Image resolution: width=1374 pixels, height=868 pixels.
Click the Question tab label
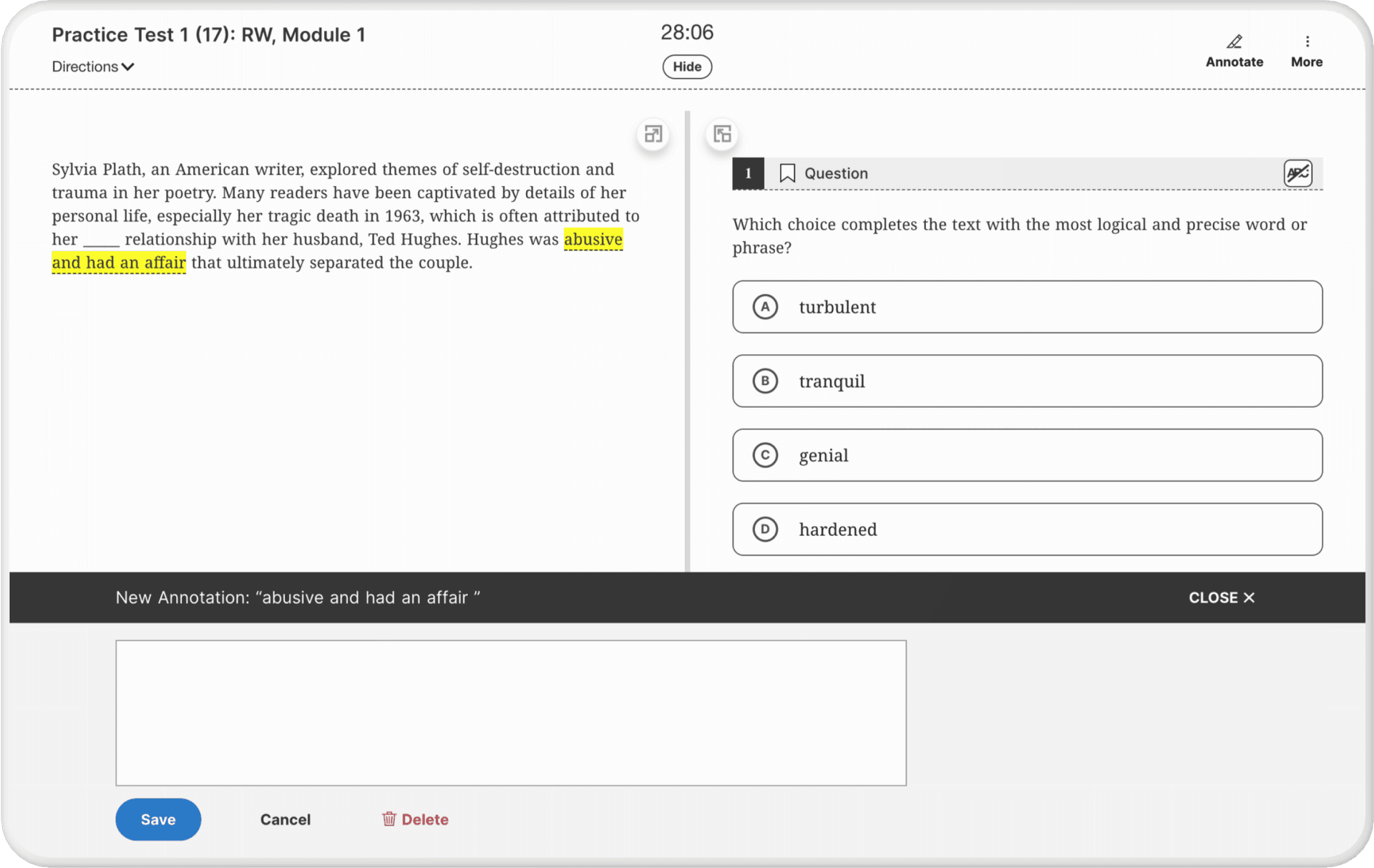pos(836,172)
